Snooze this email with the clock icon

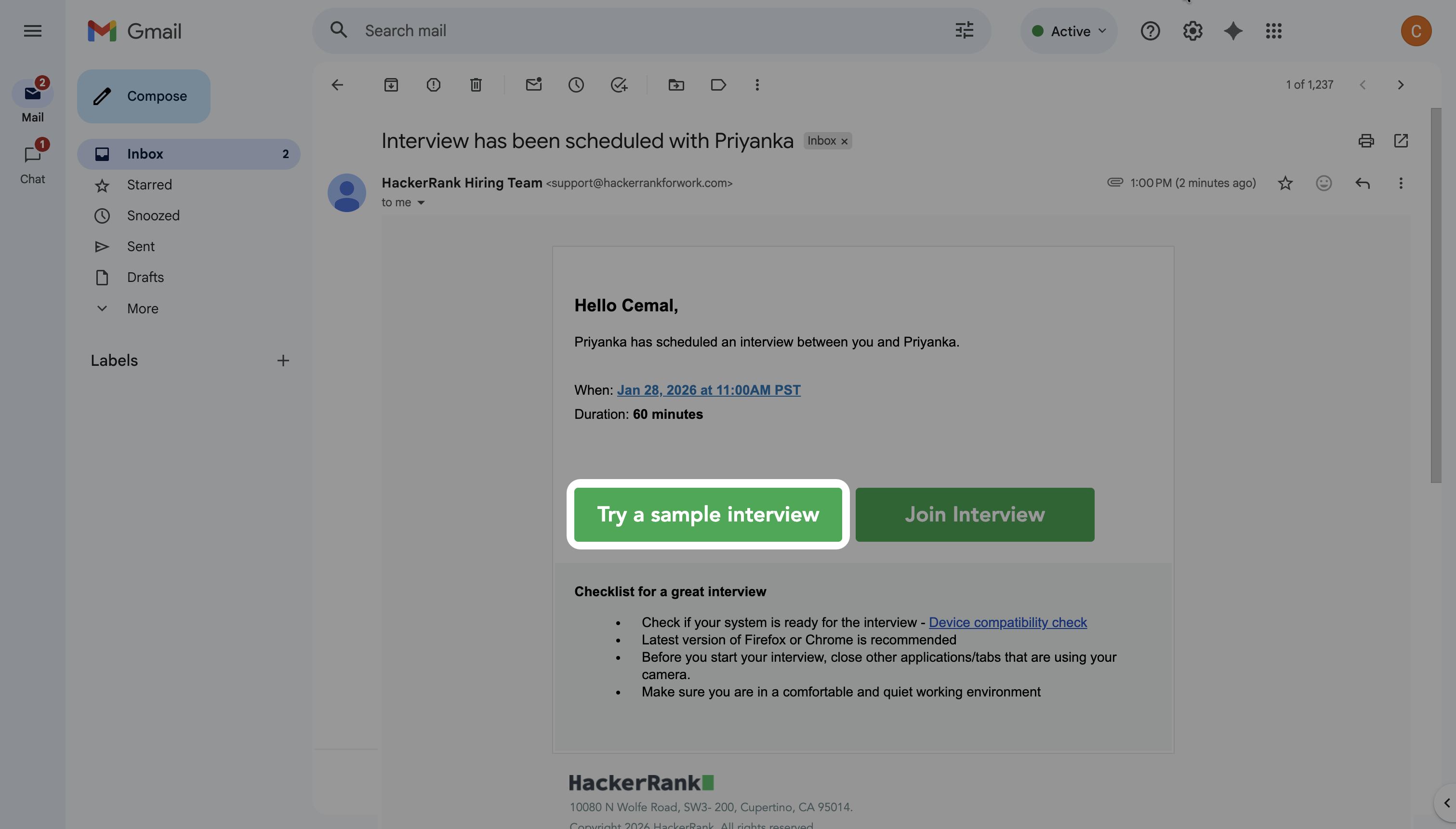pos(576,85)
